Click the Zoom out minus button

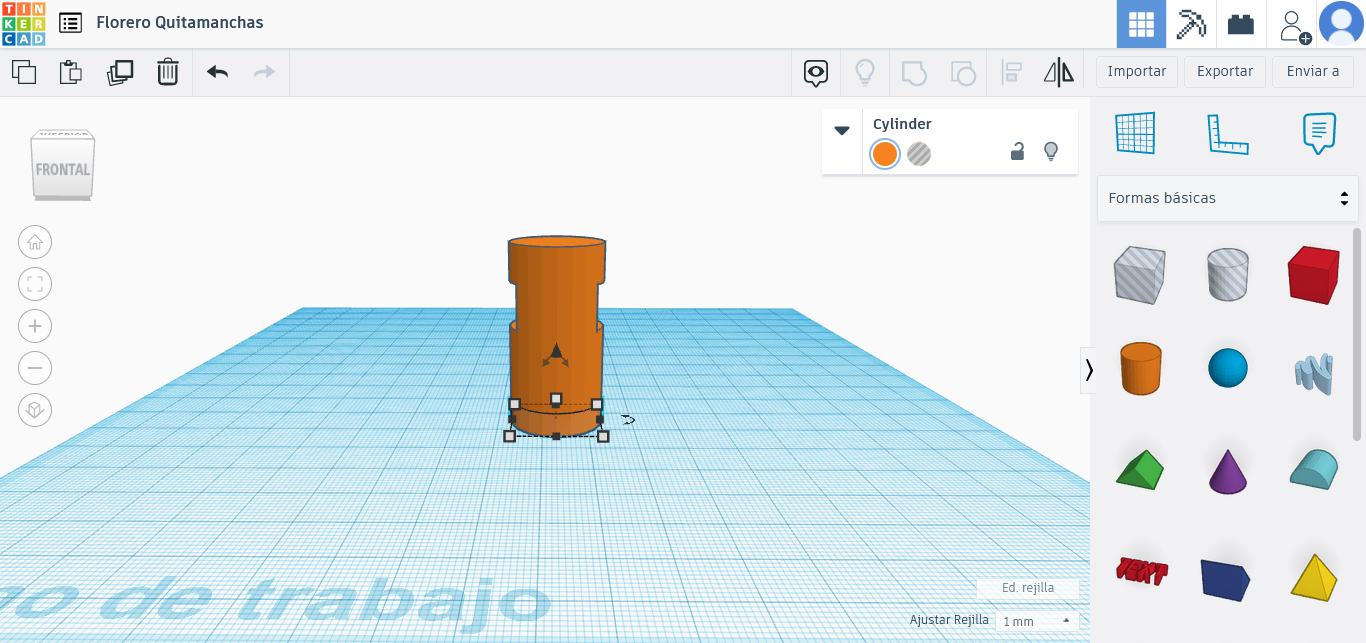[x=35, y=368]
